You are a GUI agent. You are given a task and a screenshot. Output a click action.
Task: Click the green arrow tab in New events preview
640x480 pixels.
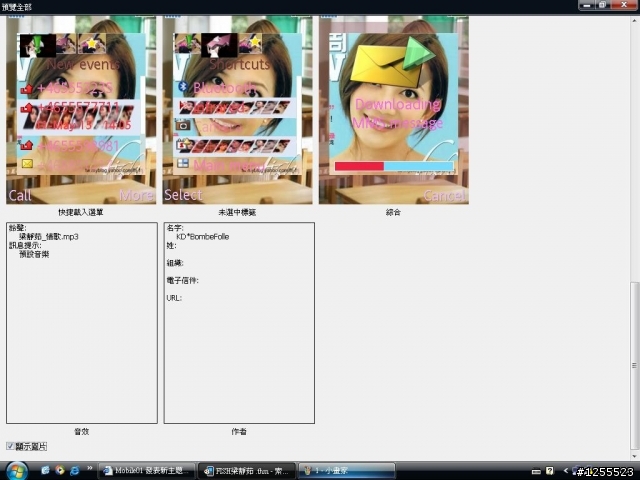coord(38,45)
